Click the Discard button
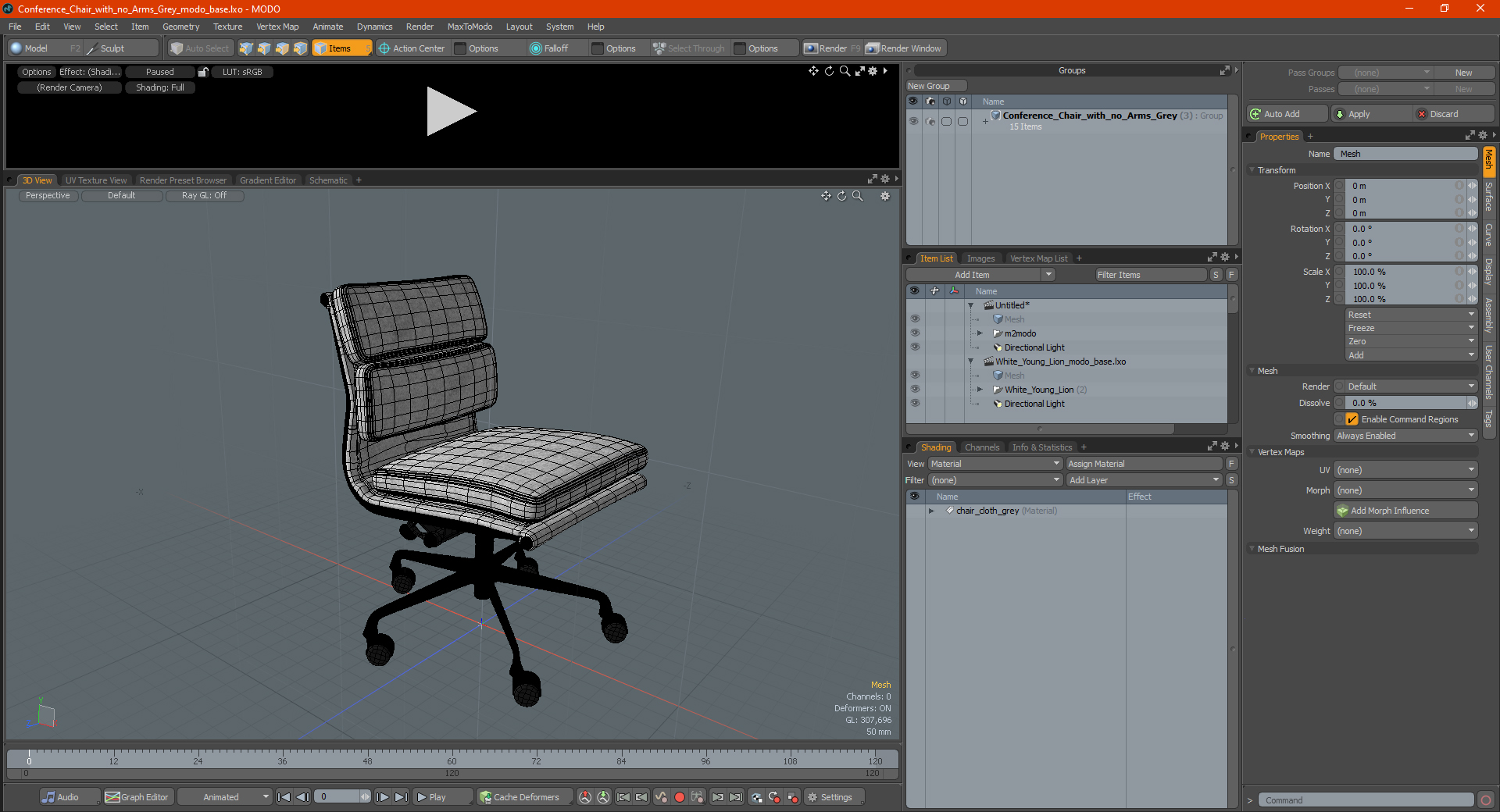Screen dimensions: 1500x812 pyautogui.click(x=1454, y=114)
